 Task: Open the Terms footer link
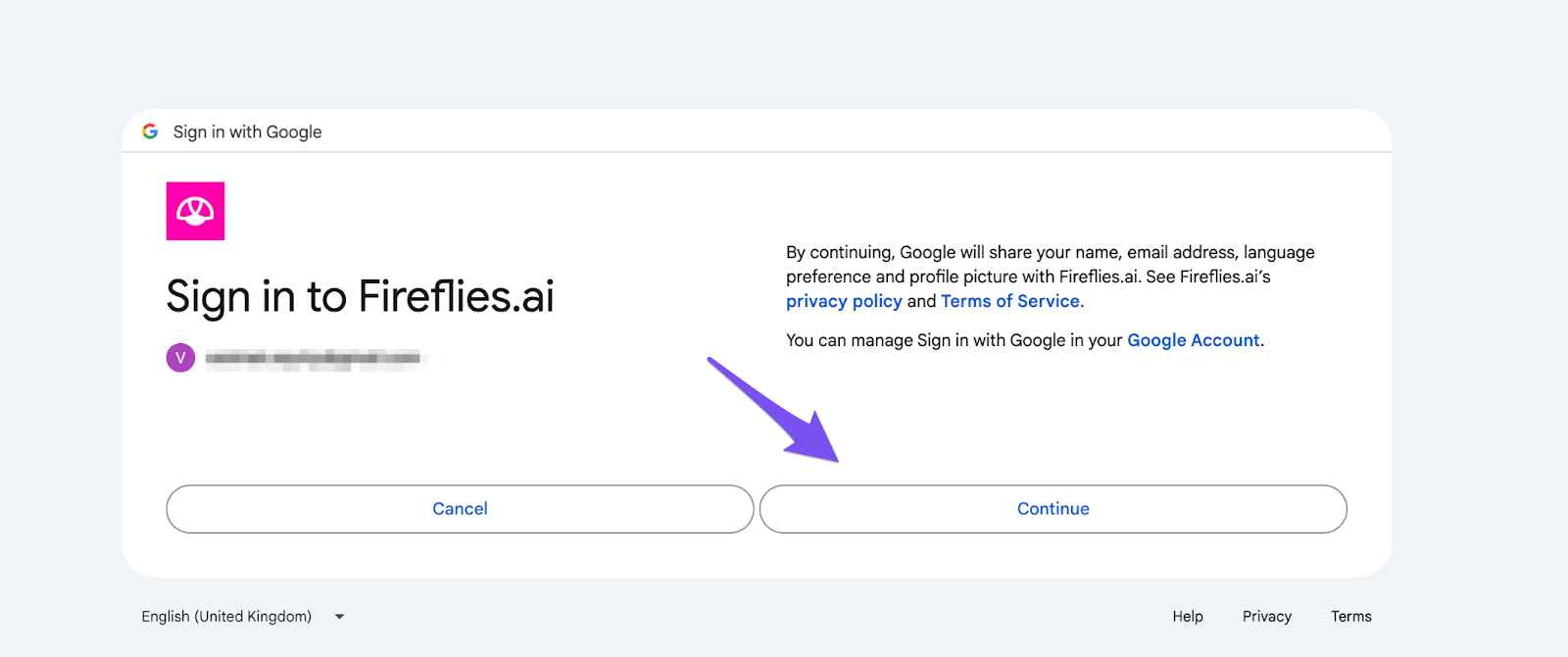pyautogui.click(x=1350, y=617)
